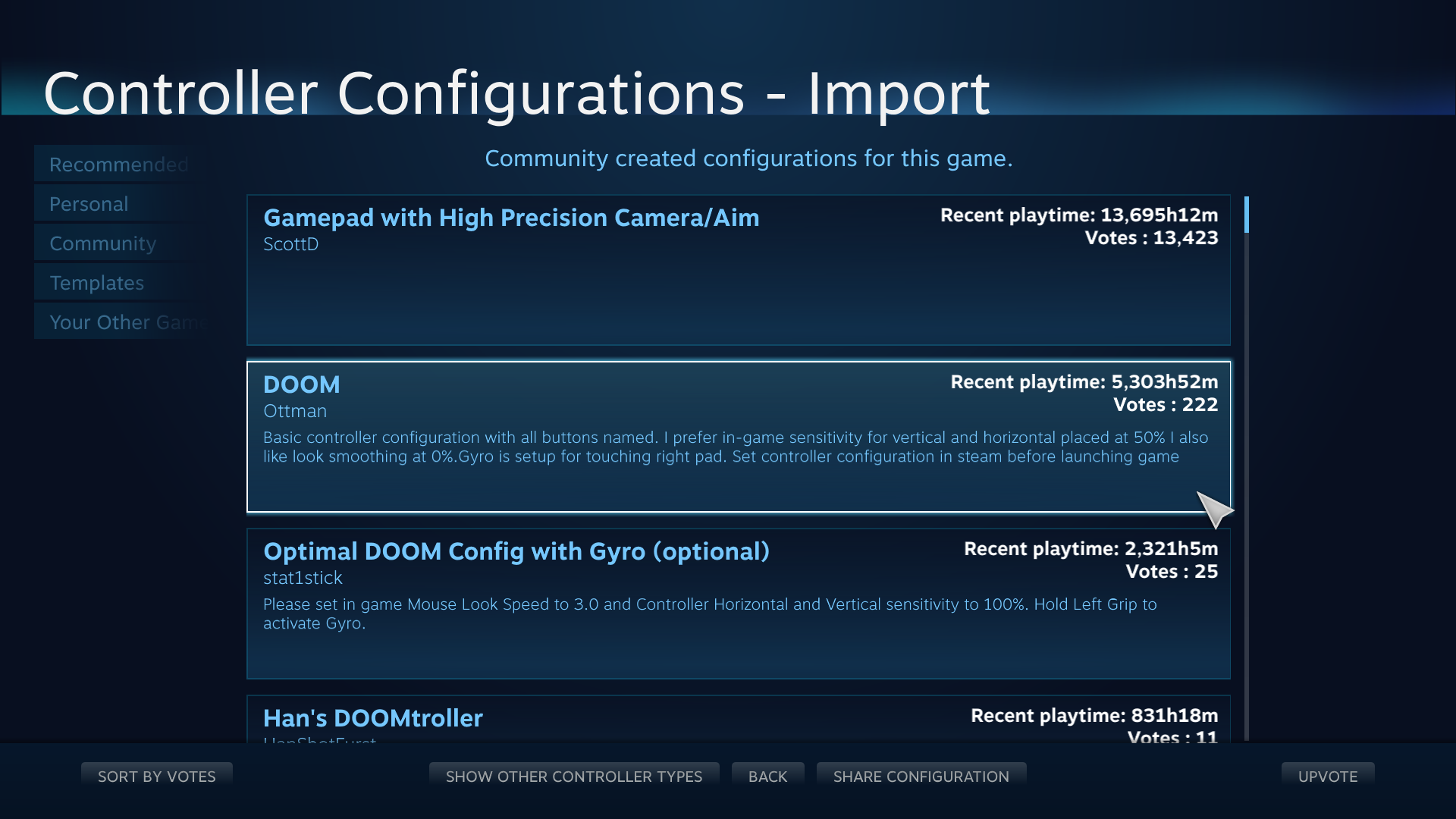Select the DOOM config by Ottman

tap(739, 436)
